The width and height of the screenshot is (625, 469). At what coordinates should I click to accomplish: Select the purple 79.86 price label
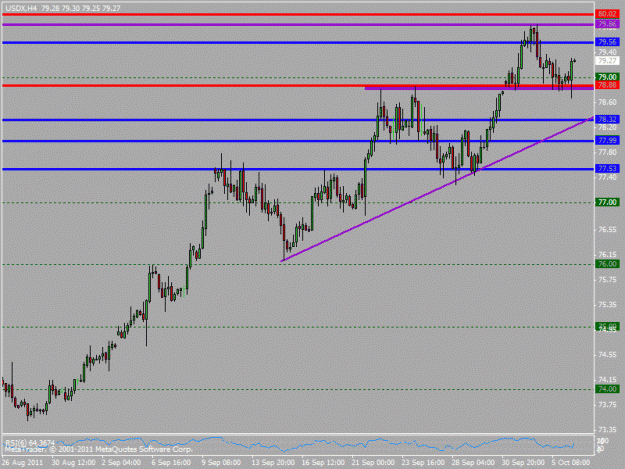[x=607, y=24]
